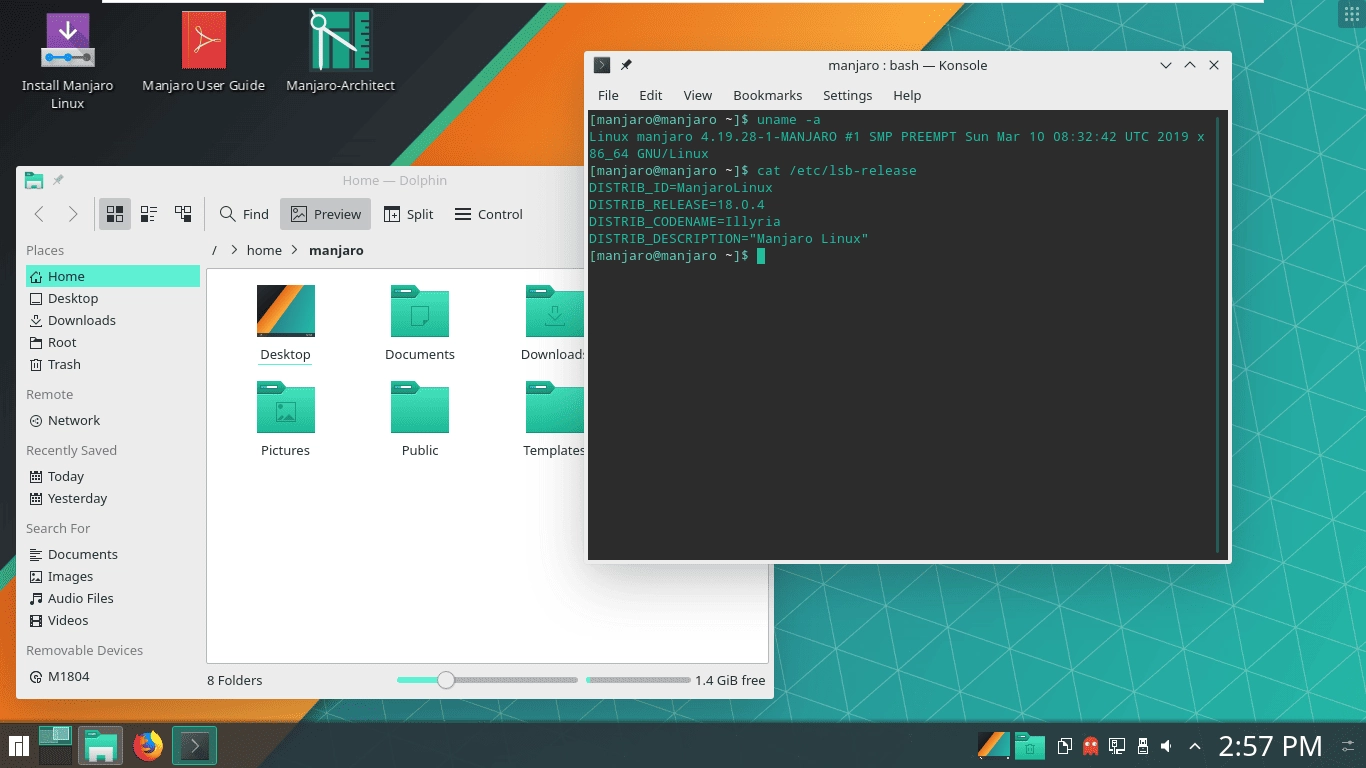Select Today under Recently Saved
This screenshot has width=1366, height=768.
(113, 476)
